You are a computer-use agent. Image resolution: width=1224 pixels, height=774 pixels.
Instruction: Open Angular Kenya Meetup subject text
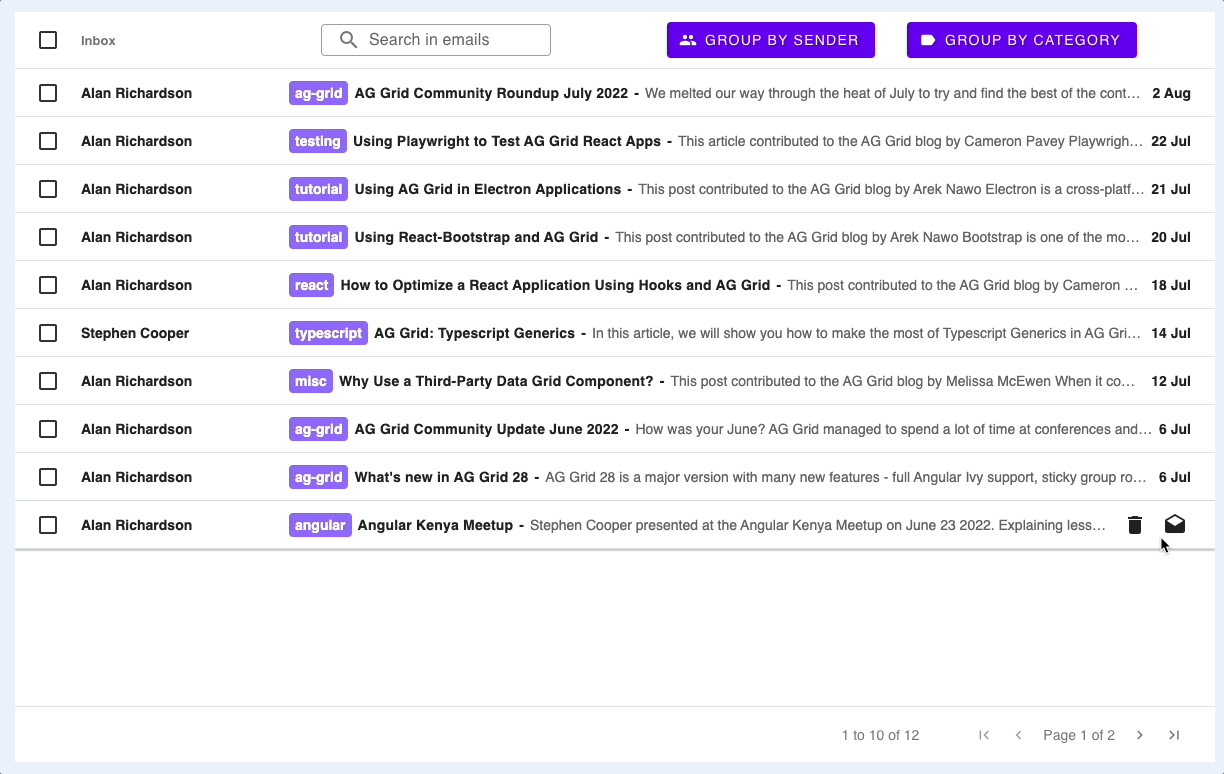(x=435, y=525)
